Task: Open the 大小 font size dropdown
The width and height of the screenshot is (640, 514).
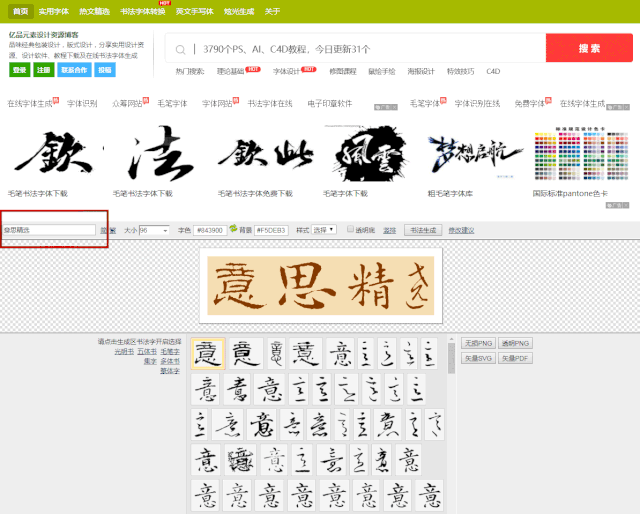Action: tap(155, 230)
